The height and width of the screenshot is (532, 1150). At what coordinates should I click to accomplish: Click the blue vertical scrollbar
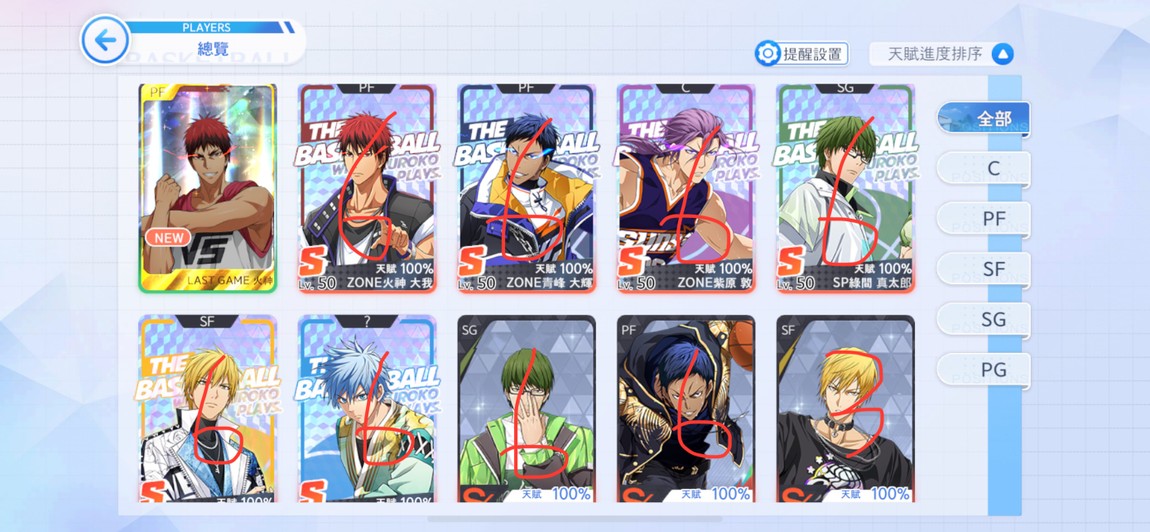1004,294
